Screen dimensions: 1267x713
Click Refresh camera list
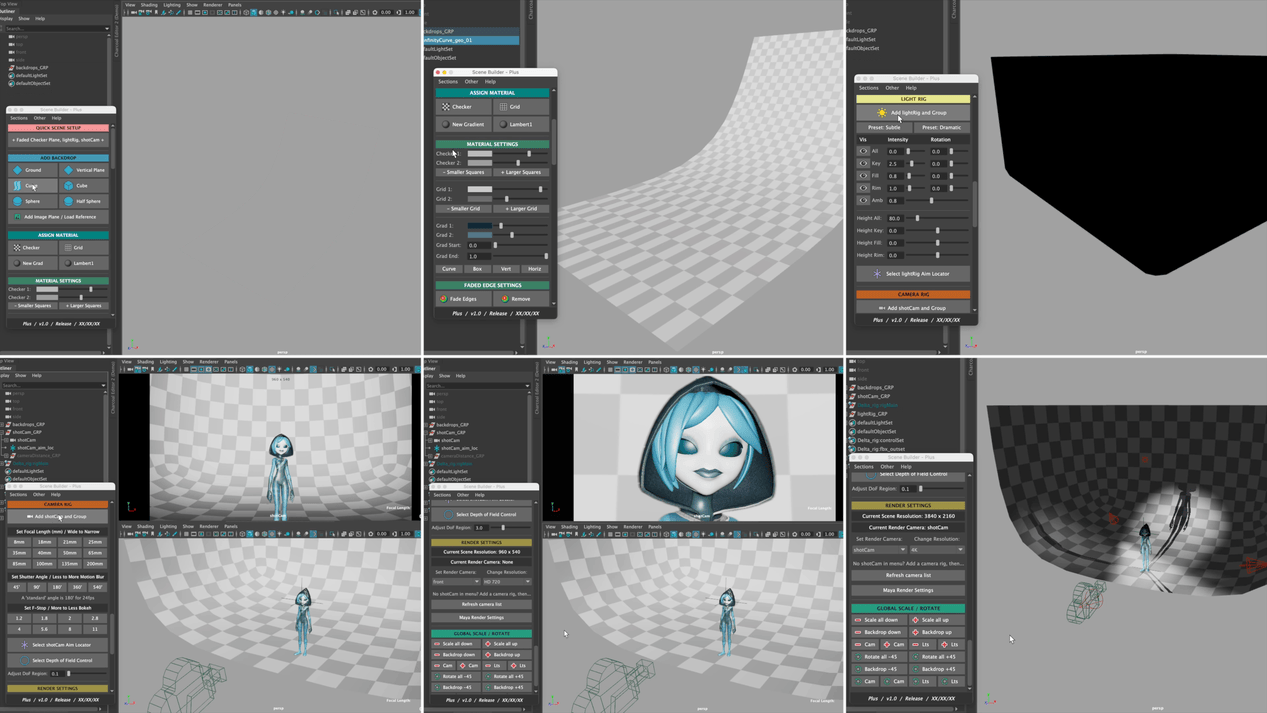click(908, 575)
